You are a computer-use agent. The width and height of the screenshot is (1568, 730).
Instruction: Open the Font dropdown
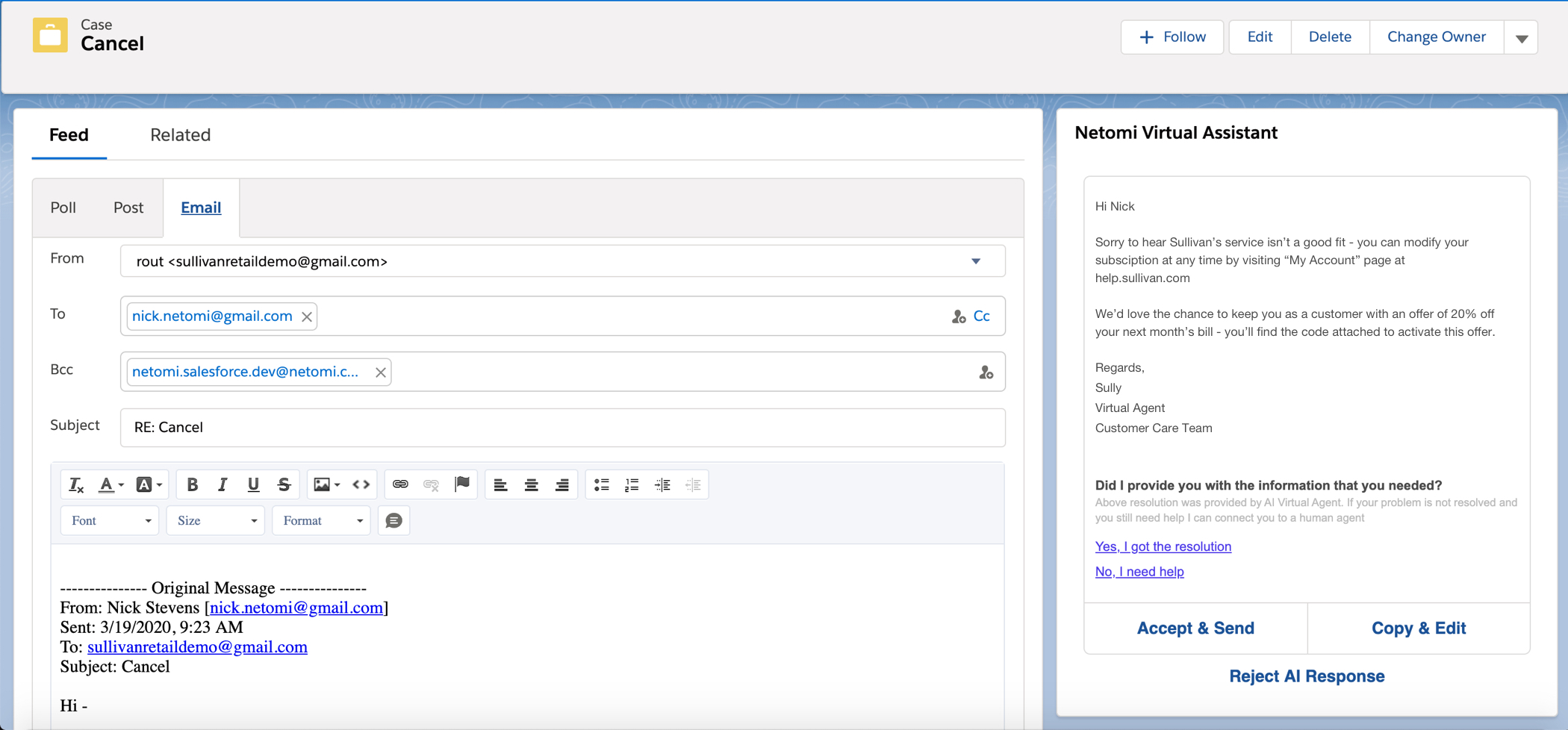pyautogui.click(x=110, y=521)
